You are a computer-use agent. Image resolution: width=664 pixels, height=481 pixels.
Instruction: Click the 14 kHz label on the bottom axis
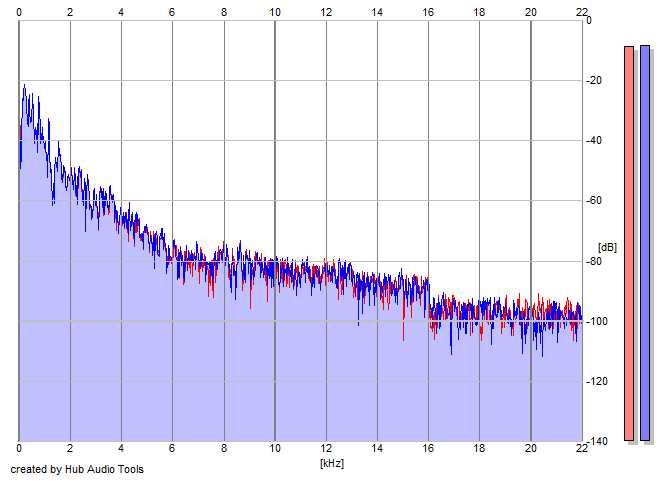click(x=377, y=448)
